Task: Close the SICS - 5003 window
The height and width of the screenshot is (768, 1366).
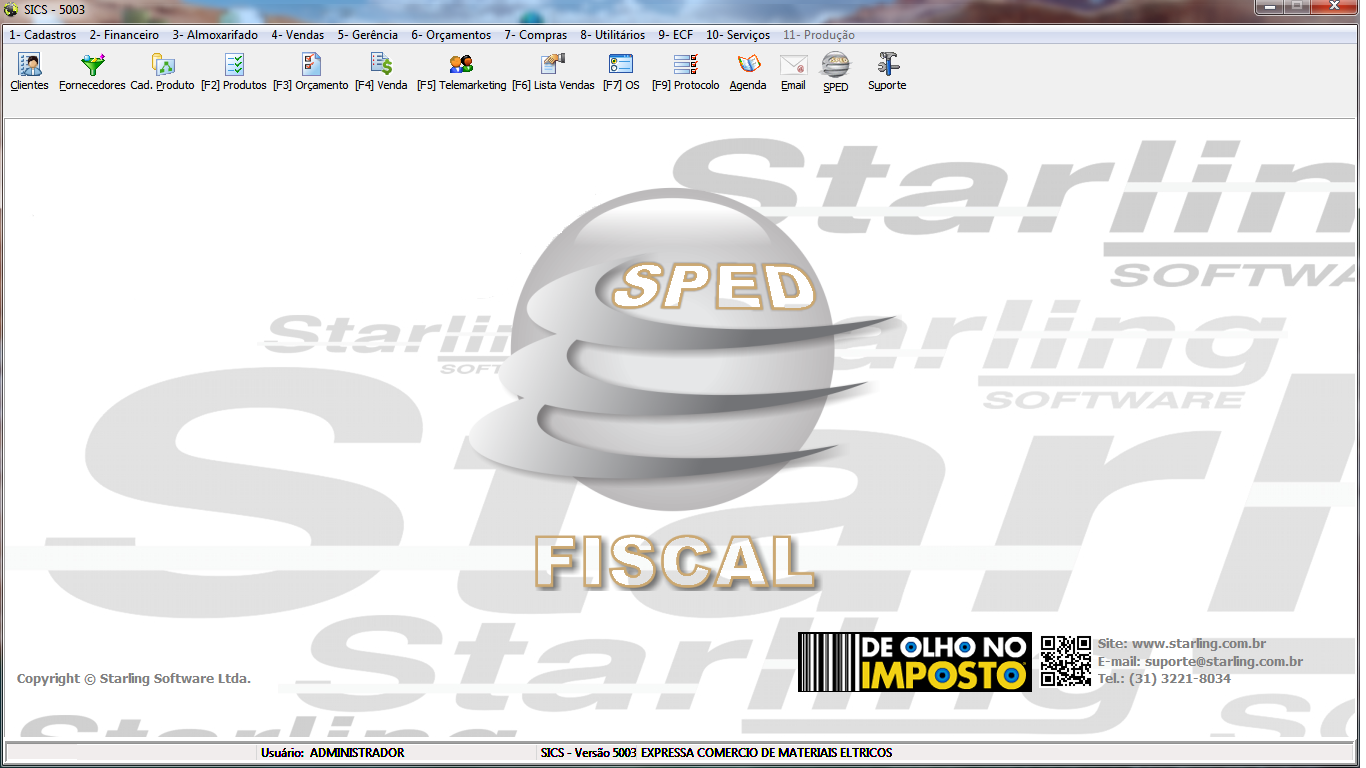Action: point(1333,7)
